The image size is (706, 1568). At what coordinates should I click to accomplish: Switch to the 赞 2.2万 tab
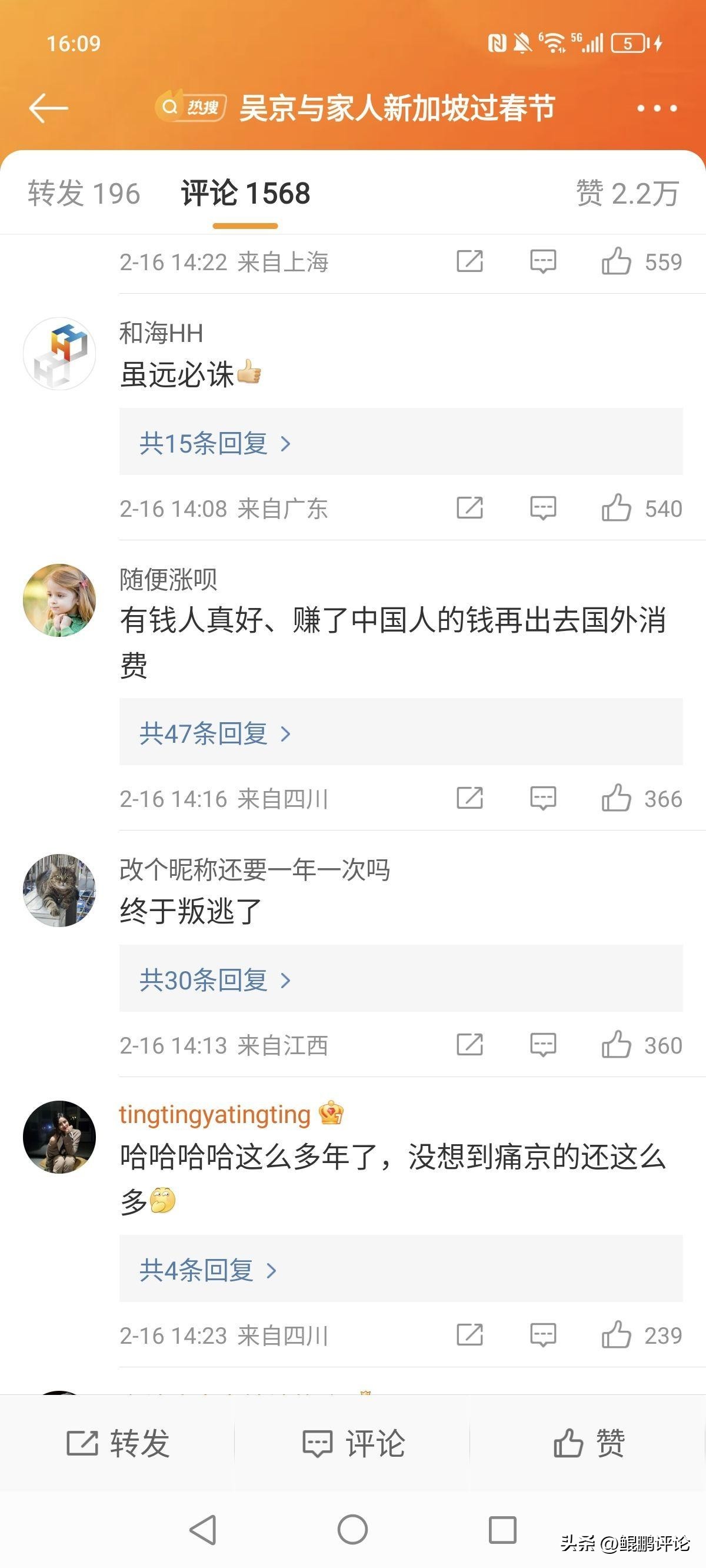627,194
